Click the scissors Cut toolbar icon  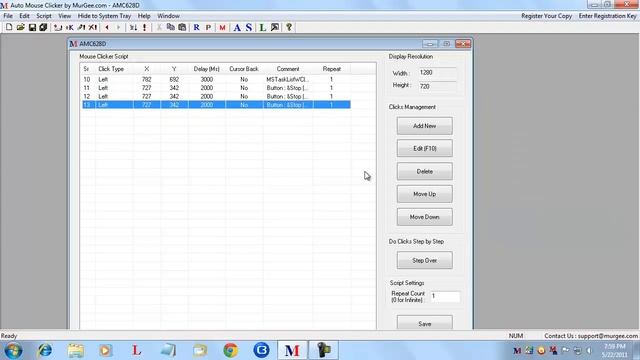coord(159,27)
